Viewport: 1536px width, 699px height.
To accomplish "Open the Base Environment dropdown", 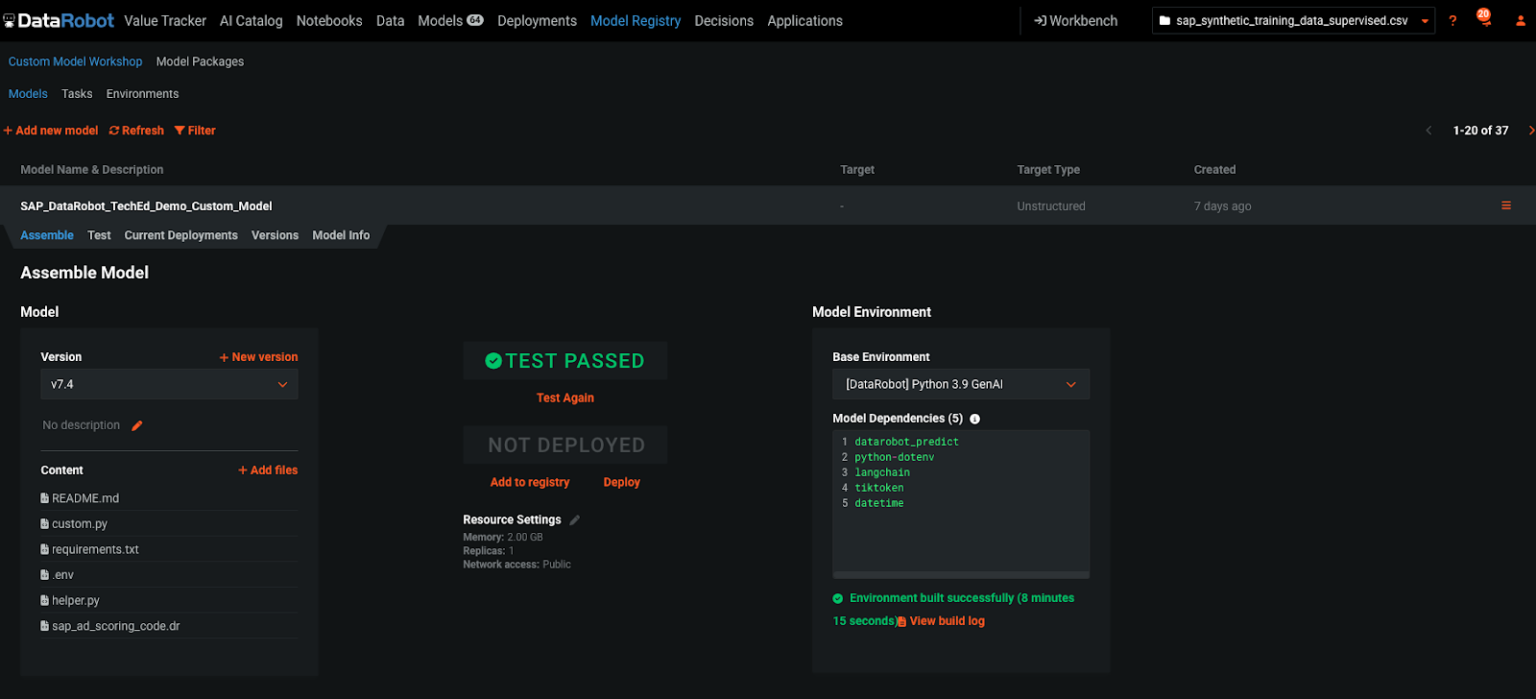I will (x=960, y=383).
